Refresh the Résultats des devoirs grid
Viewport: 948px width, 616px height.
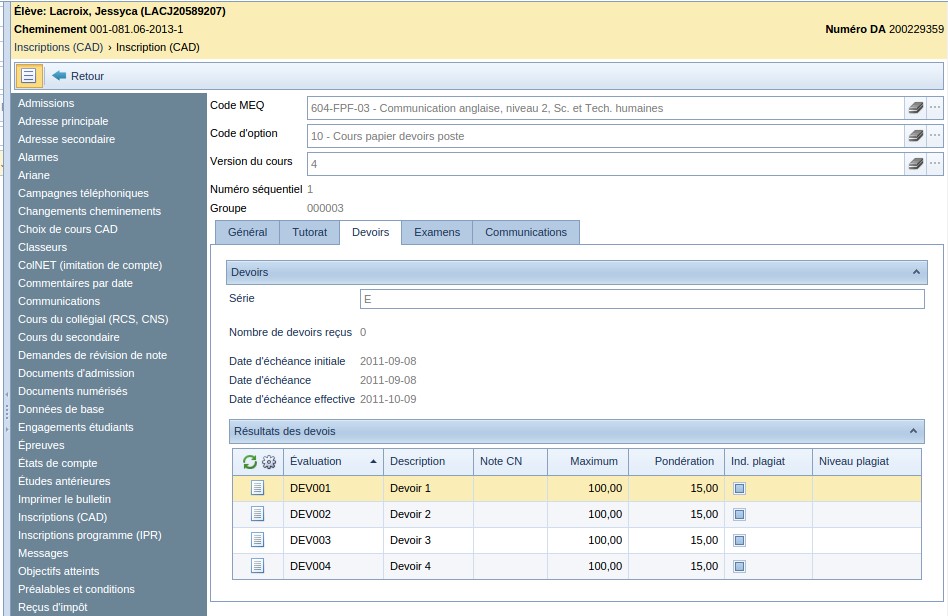250,462
